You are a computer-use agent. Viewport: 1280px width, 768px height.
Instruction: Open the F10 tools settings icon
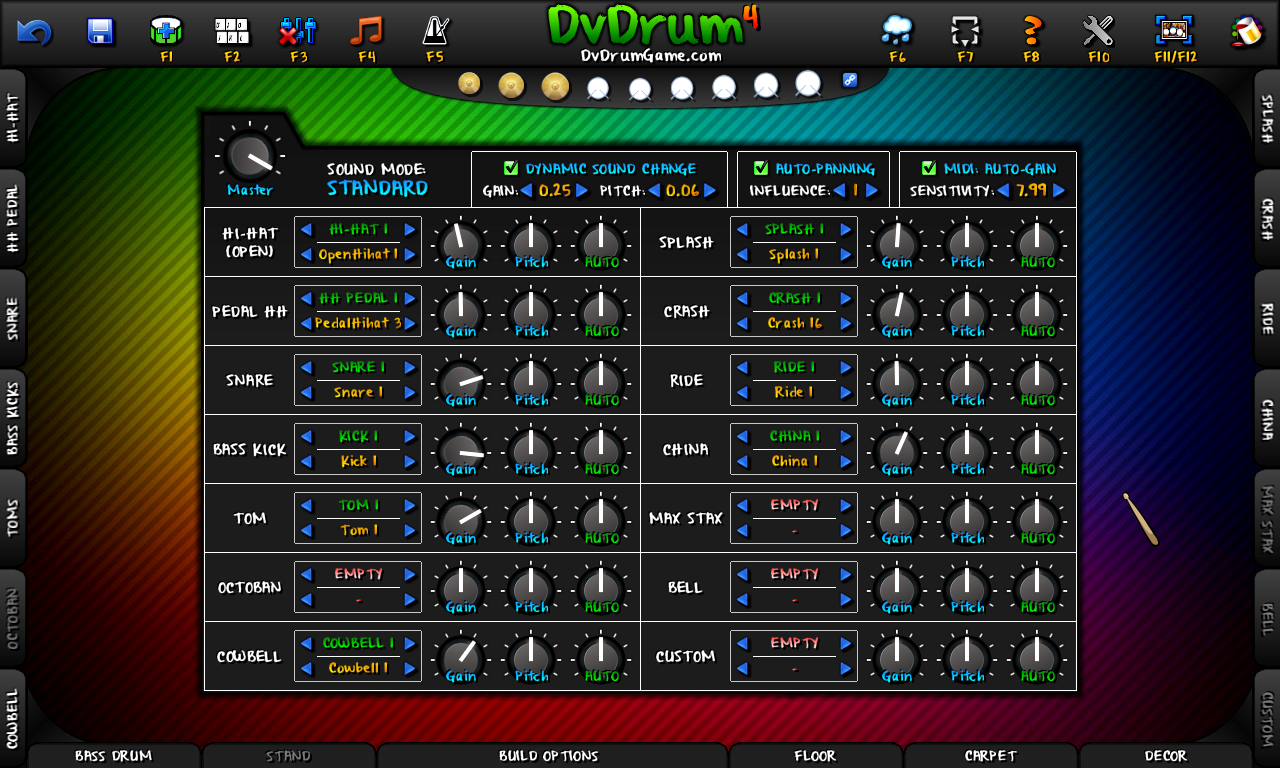(1098, 31)
